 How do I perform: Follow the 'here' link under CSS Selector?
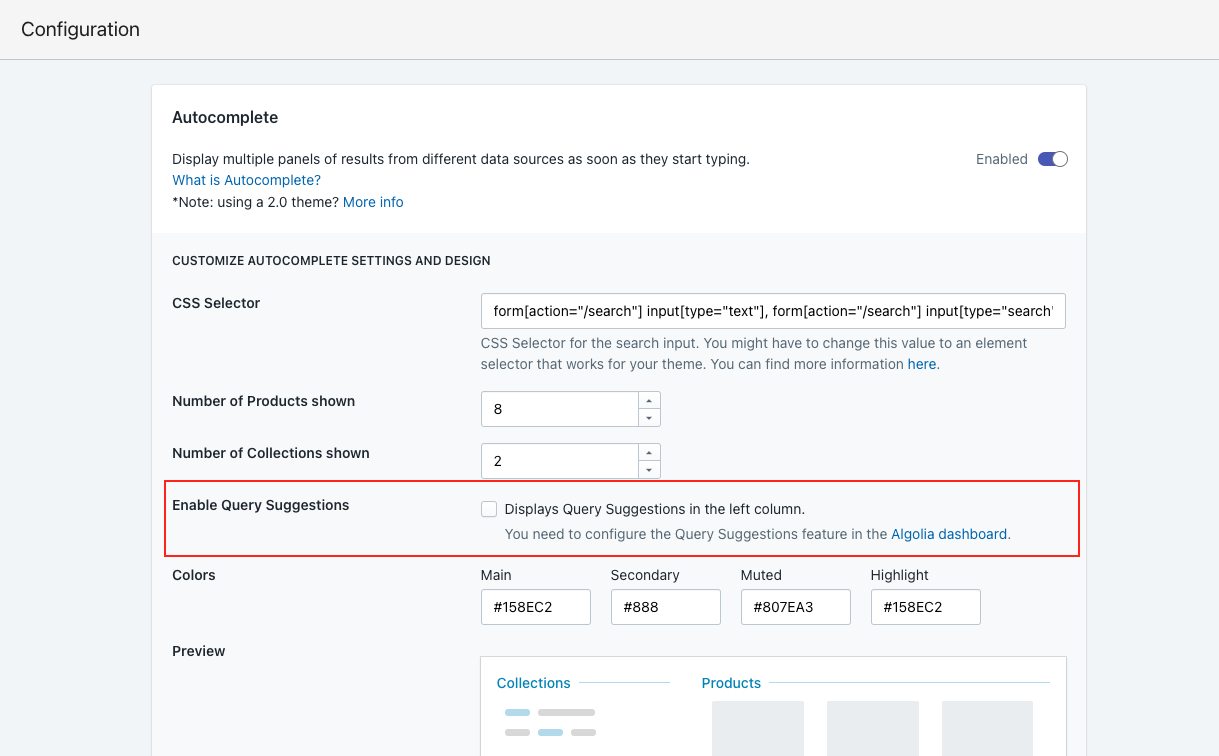click(x=922, y=364)
